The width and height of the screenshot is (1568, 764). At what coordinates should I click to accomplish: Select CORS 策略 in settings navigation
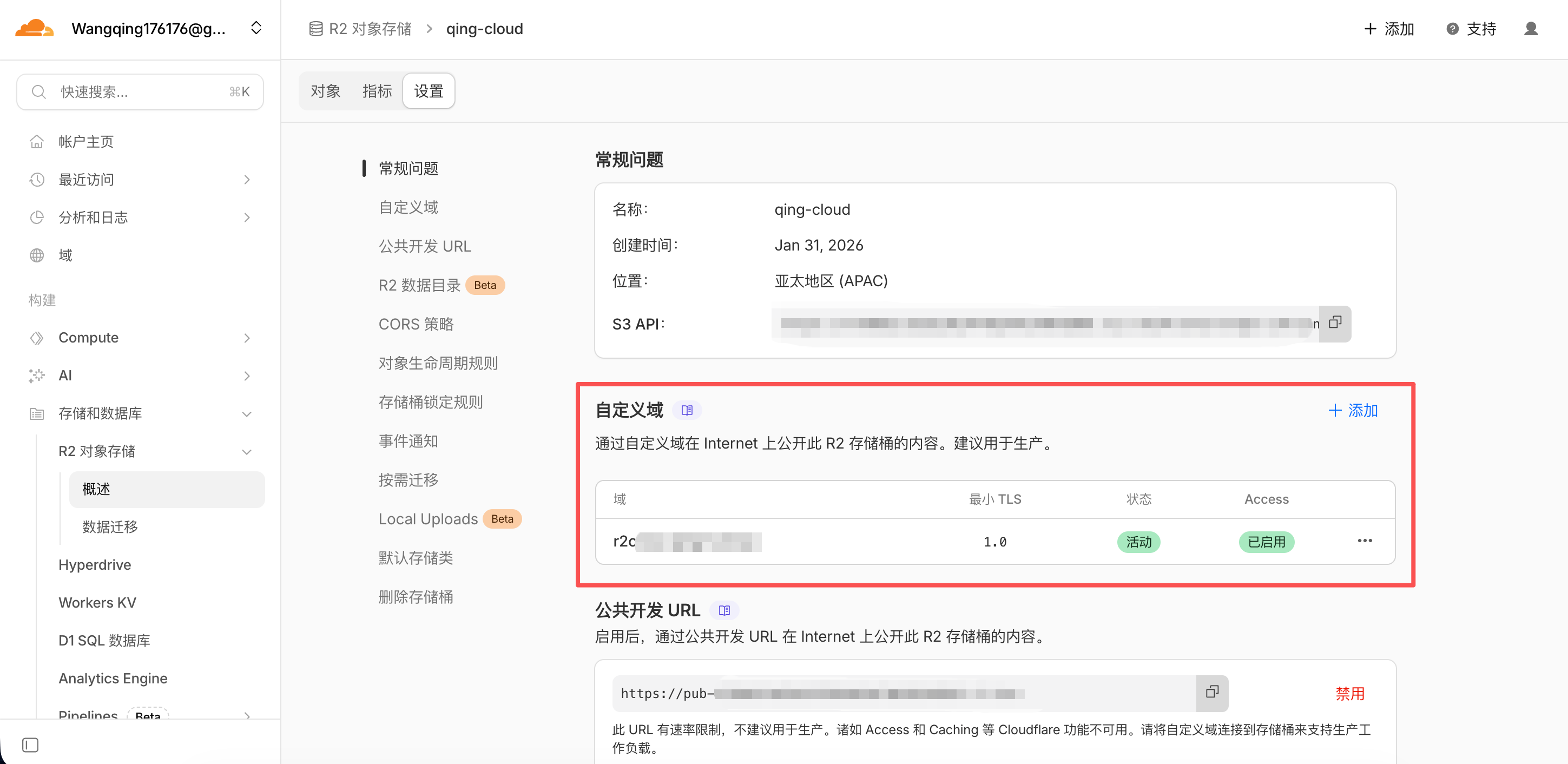416,324
